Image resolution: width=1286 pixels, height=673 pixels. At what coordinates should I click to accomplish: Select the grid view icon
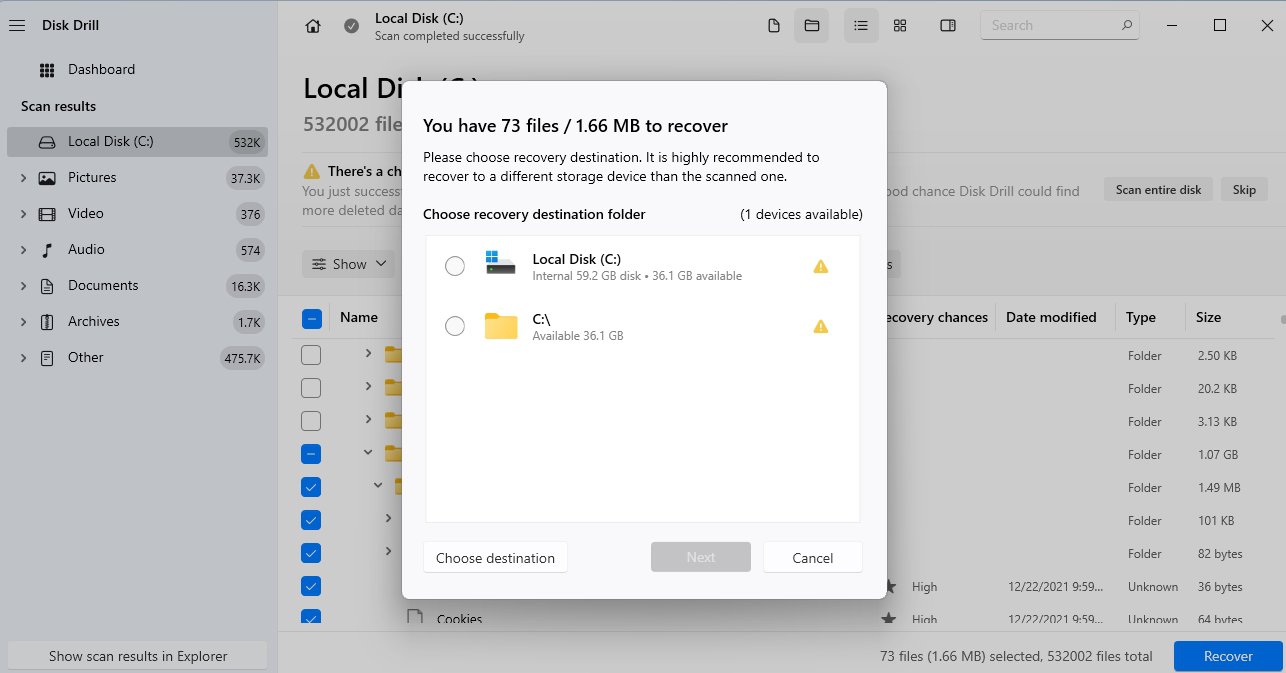(900, 26)
